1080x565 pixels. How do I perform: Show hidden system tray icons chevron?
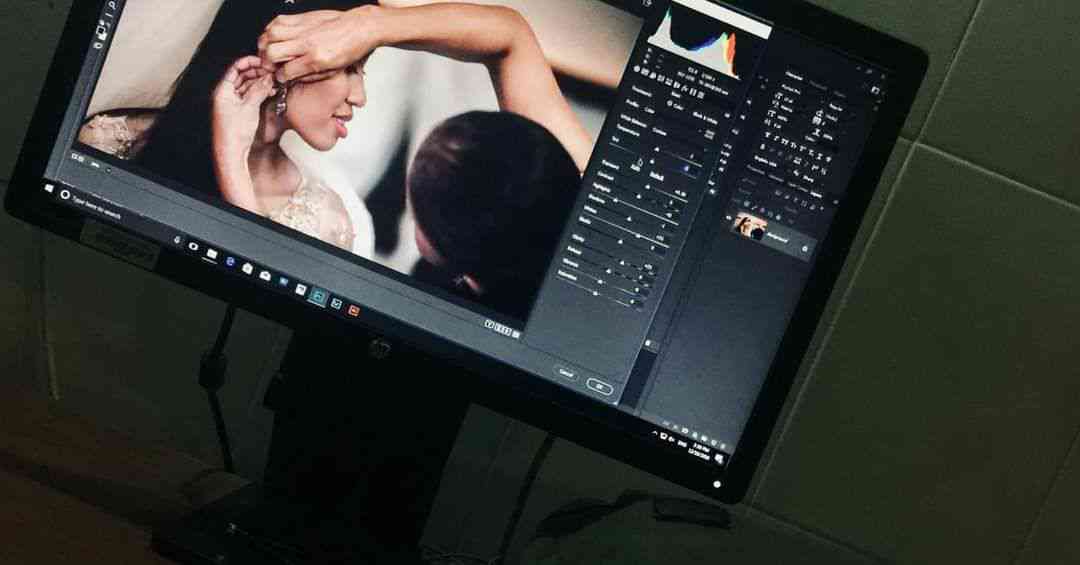pyautogui.click(x=654, y=433)
